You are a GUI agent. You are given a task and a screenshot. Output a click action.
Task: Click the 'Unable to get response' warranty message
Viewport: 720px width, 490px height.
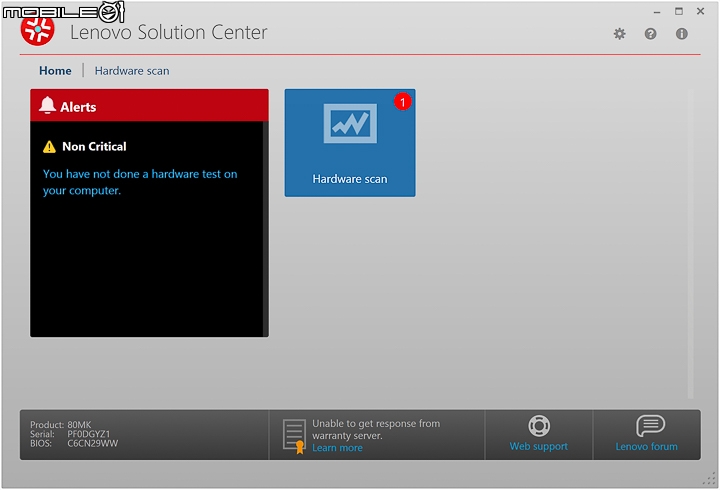[376, 429]
